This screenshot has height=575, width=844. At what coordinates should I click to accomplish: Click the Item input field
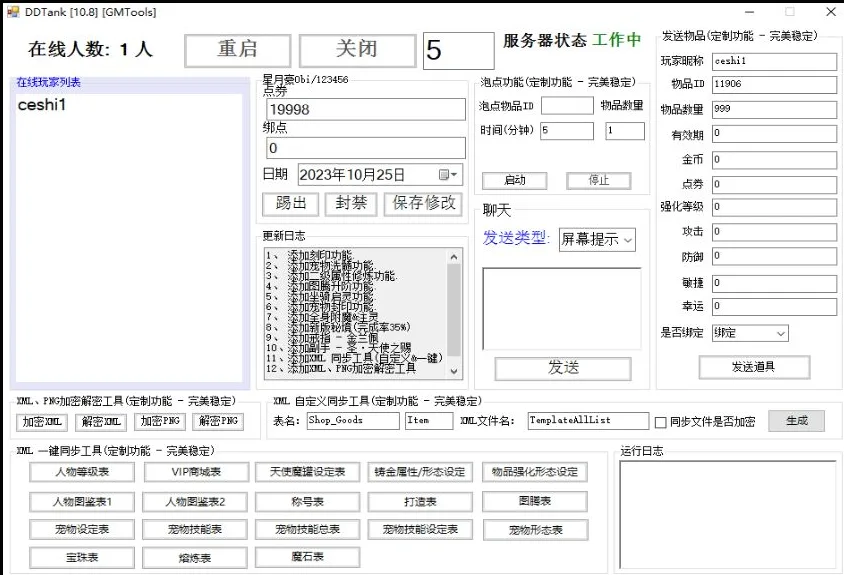pyautogui.click(x=429, y=420)
